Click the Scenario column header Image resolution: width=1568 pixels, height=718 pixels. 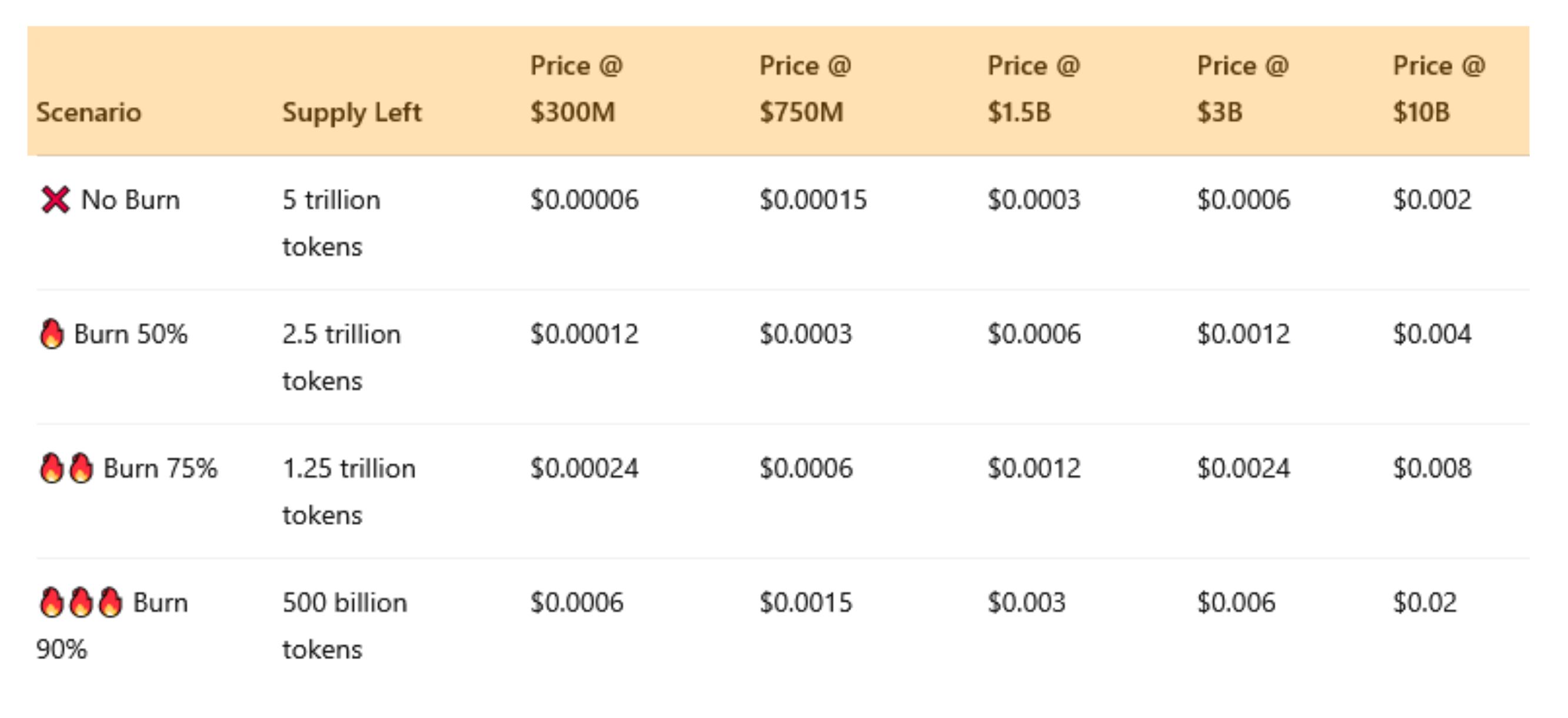(89, 112)
